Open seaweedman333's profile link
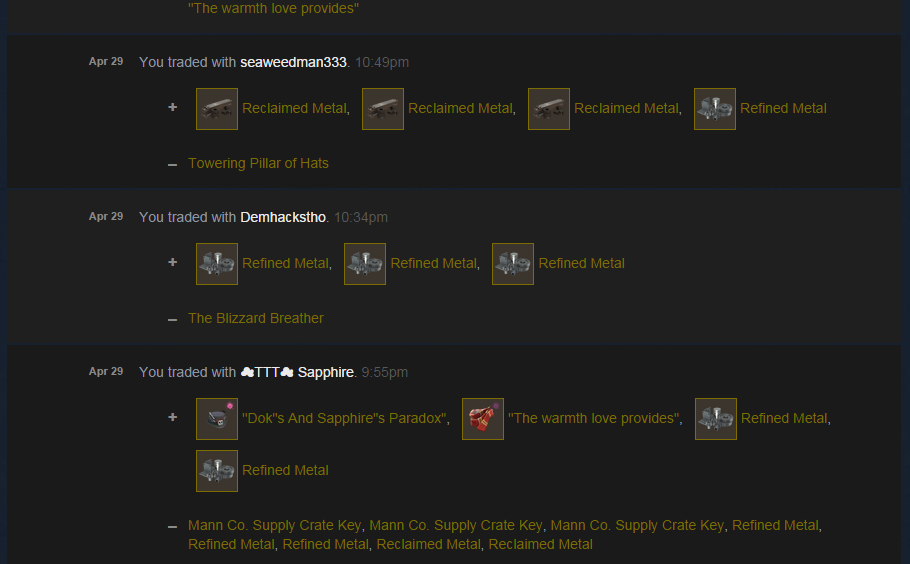The image size is (910, 564). (x=293, y=62)
